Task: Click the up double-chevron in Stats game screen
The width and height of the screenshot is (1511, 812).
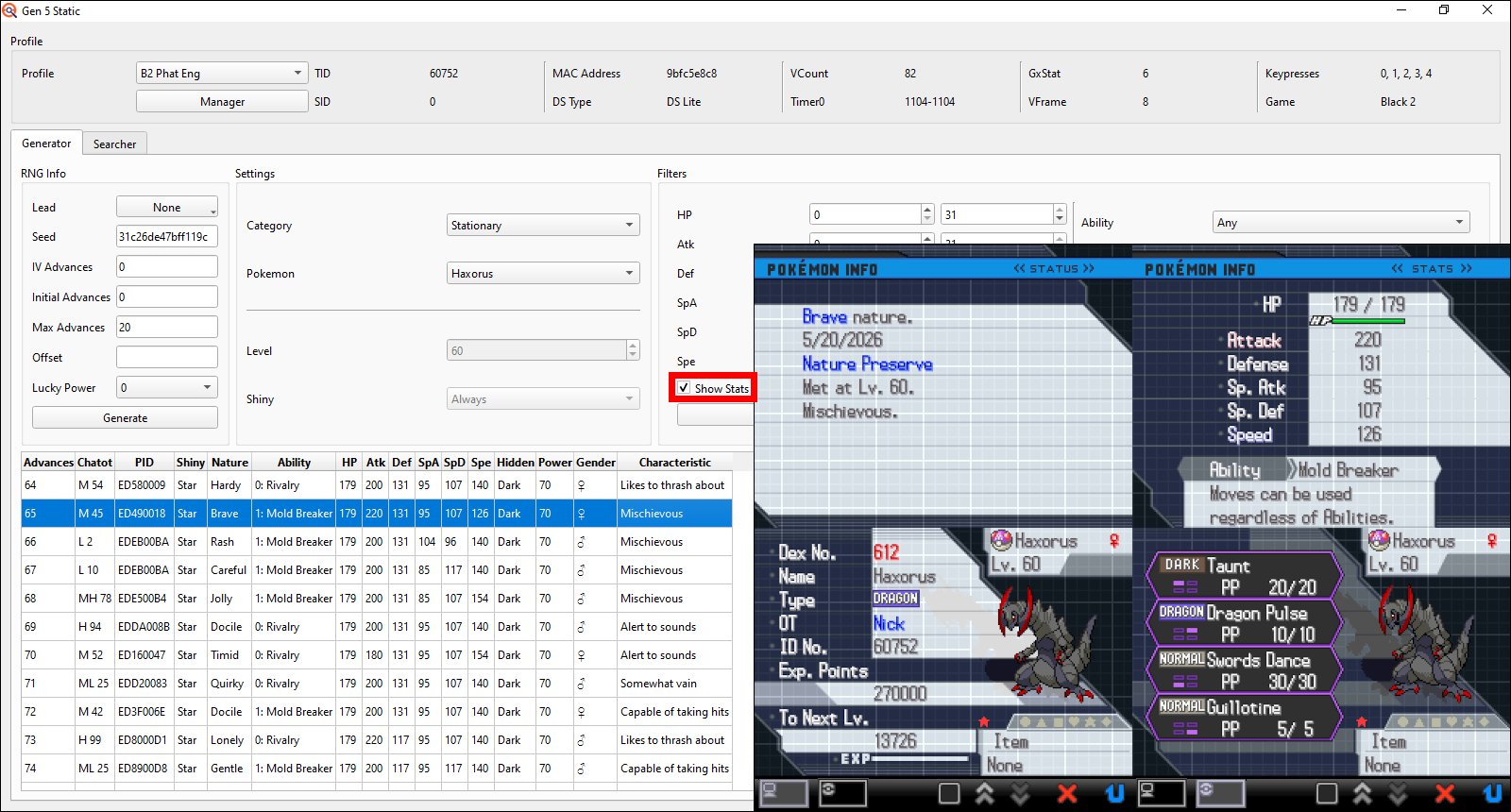Action: (x=1363, y=793)
